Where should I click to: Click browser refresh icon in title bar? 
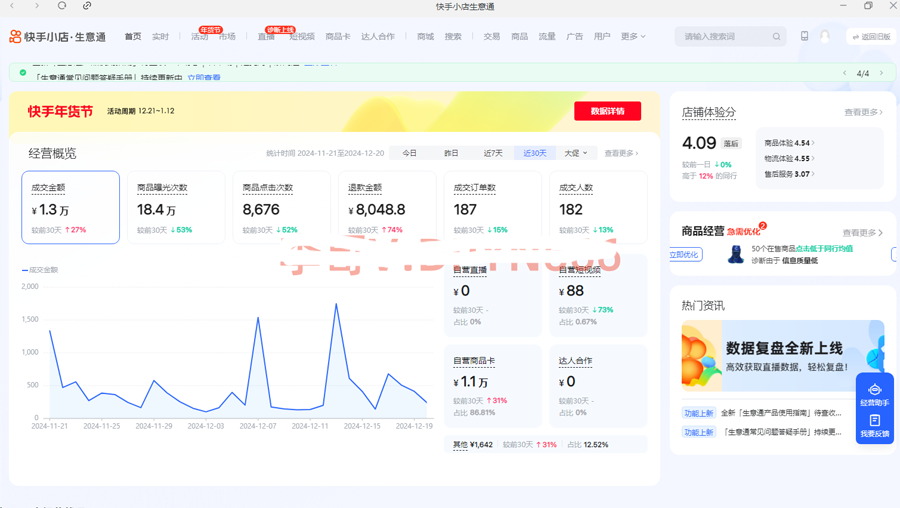62,6
